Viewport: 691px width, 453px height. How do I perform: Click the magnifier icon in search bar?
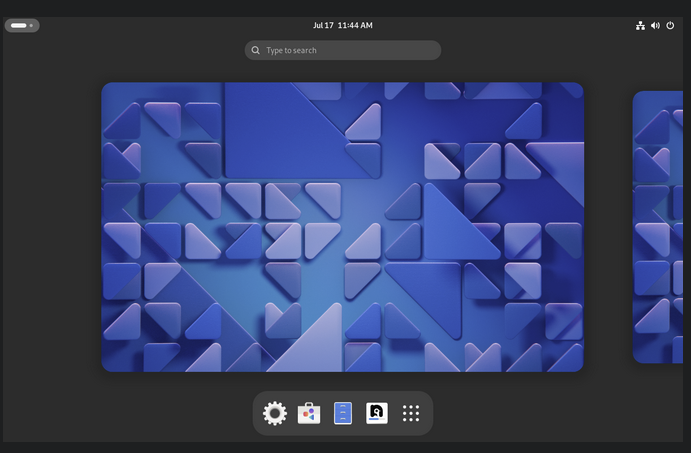pyautogui.click(x=256, y=50)
